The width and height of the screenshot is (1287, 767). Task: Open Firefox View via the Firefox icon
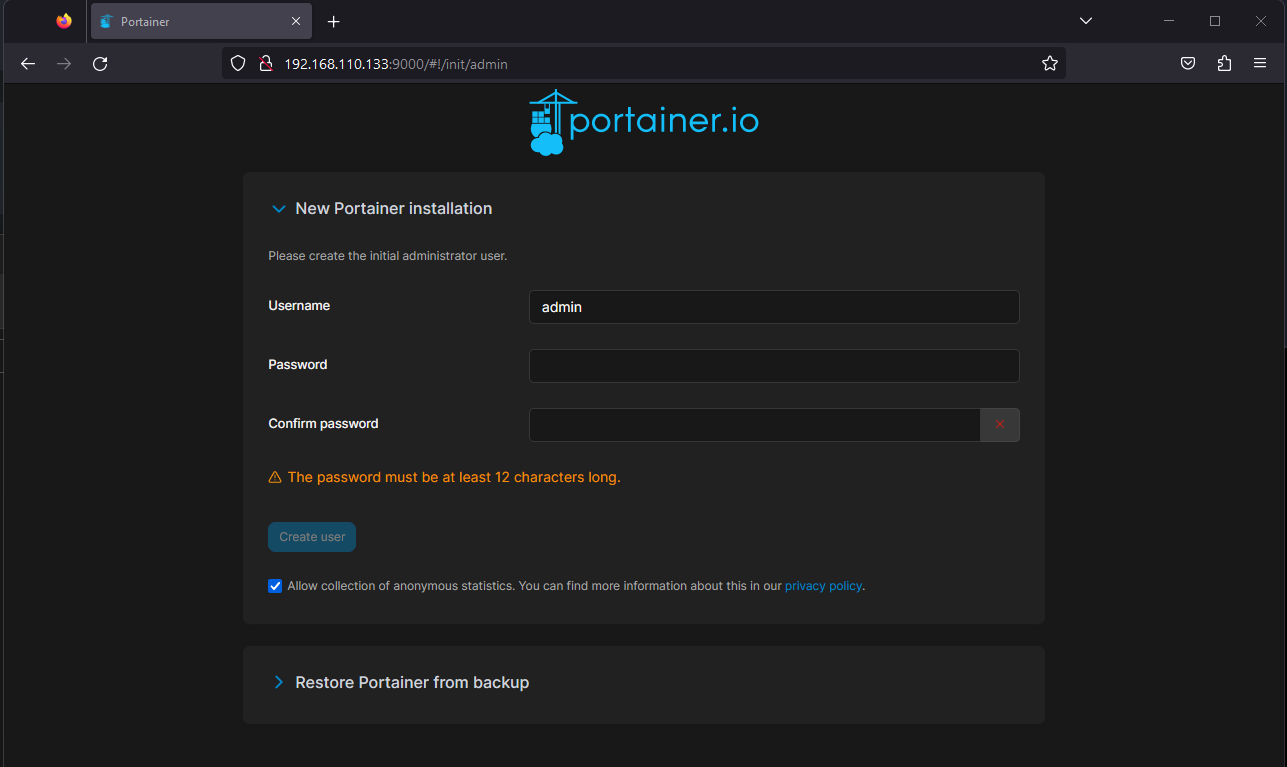pos(64,21)
